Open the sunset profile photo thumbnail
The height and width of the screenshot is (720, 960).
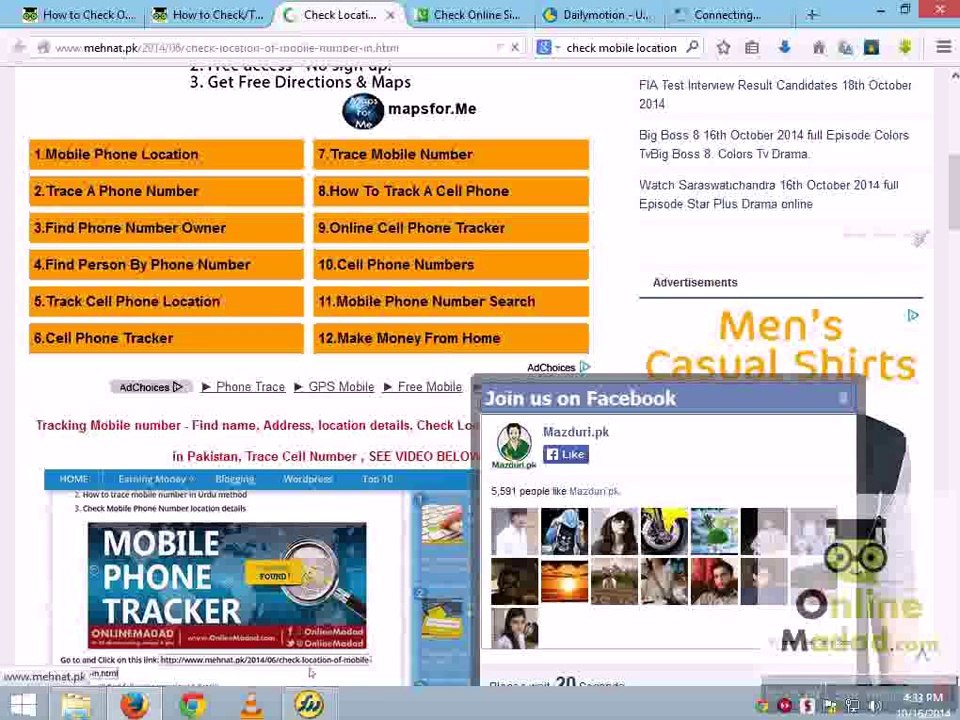click(x=564, y=581)
